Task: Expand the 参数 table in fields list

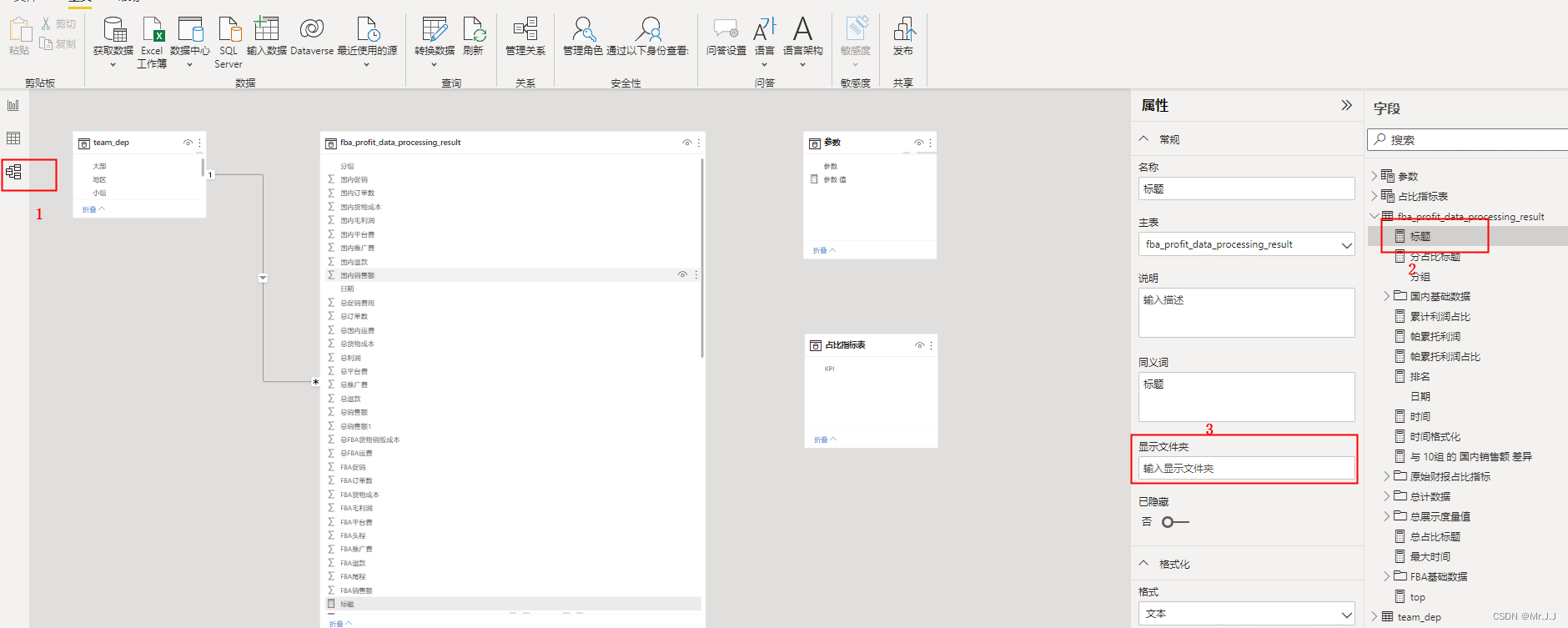Action: pos(1375,176)
